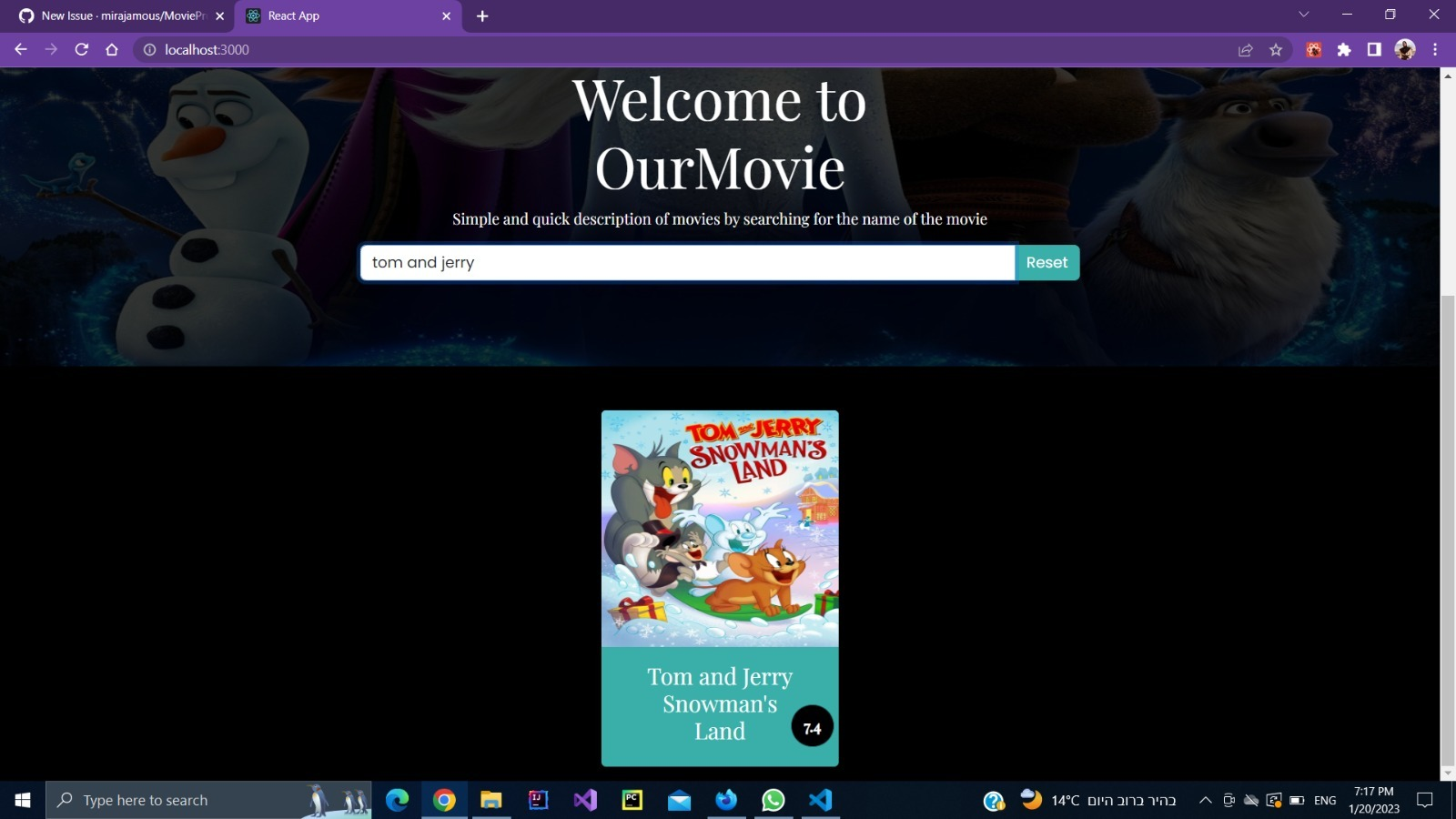This screenshot has height=819, width=1456.
Task: View site information icon in address bar
Action: pyautogui.click(x=149, y=49)
